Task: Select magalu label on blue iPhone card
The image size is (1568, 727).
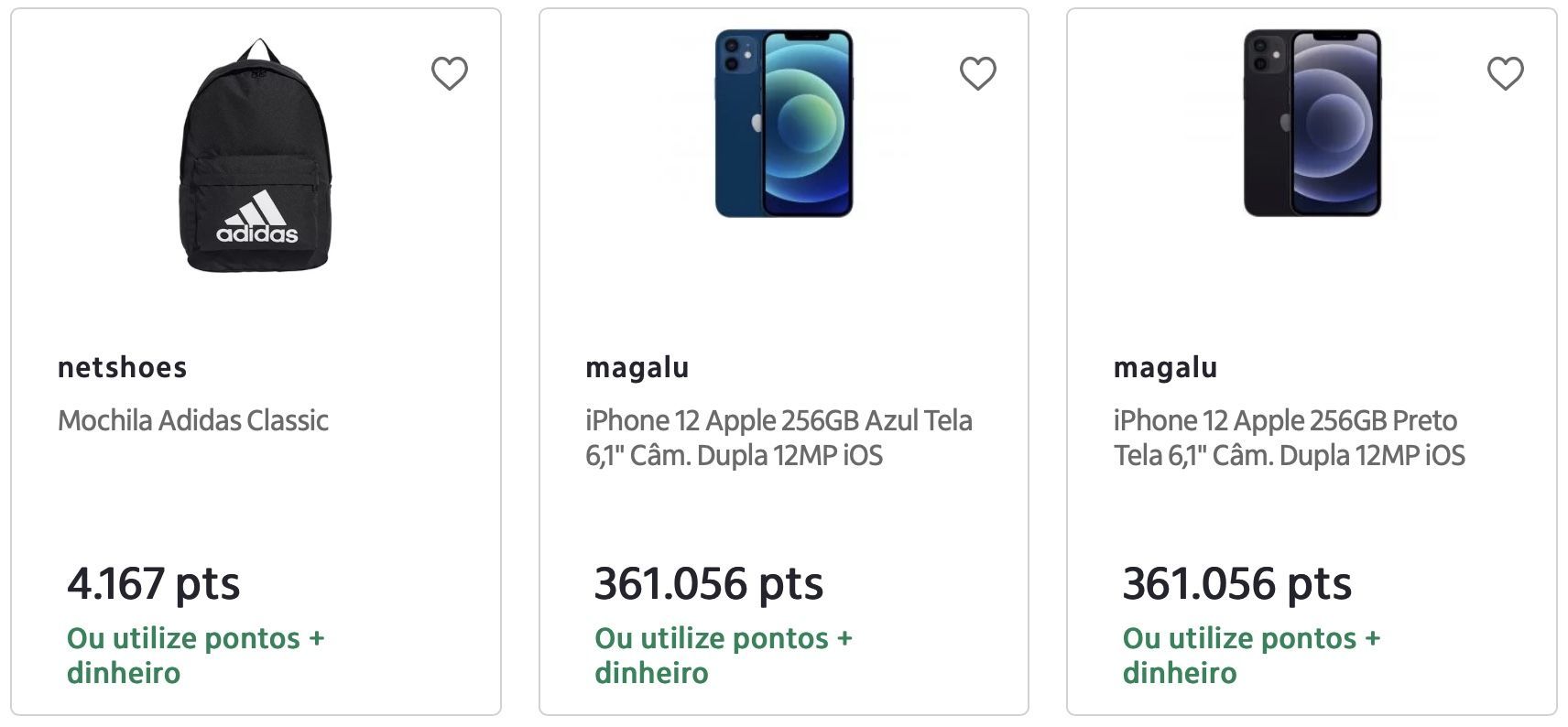Action: 637,367
